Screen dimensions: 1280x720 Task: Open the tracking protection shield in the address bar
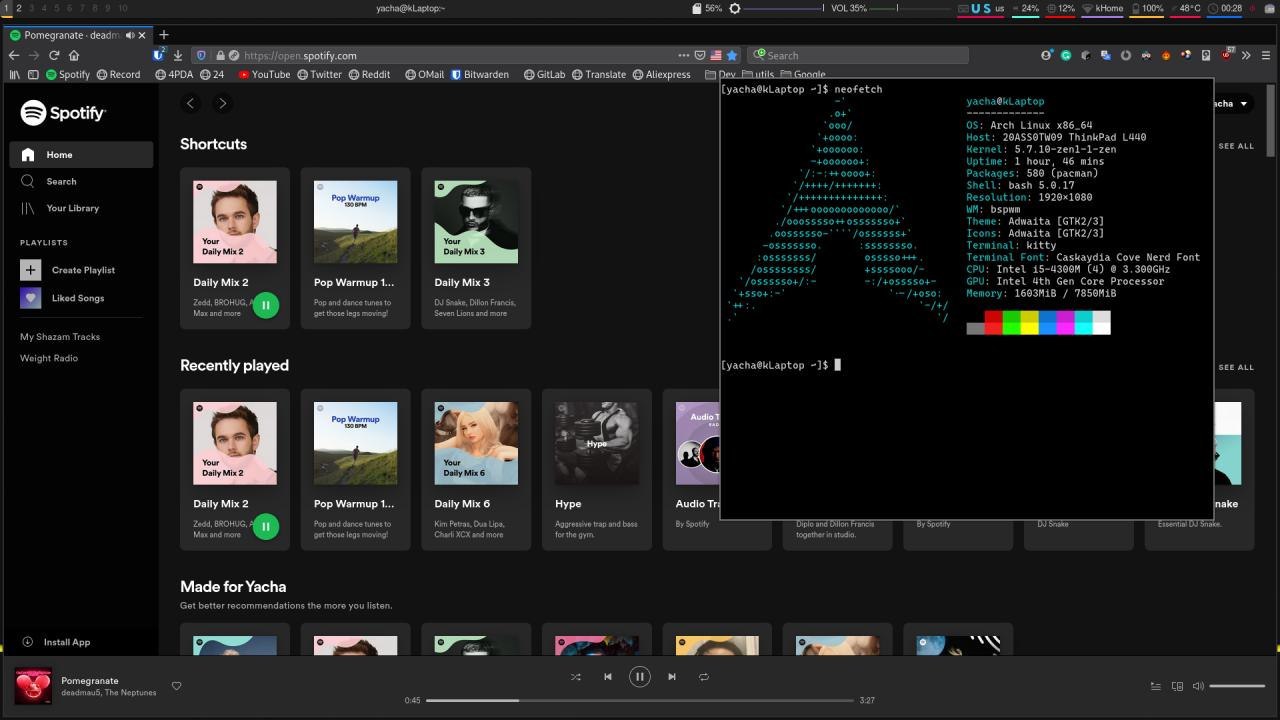[x=201, y=56]
